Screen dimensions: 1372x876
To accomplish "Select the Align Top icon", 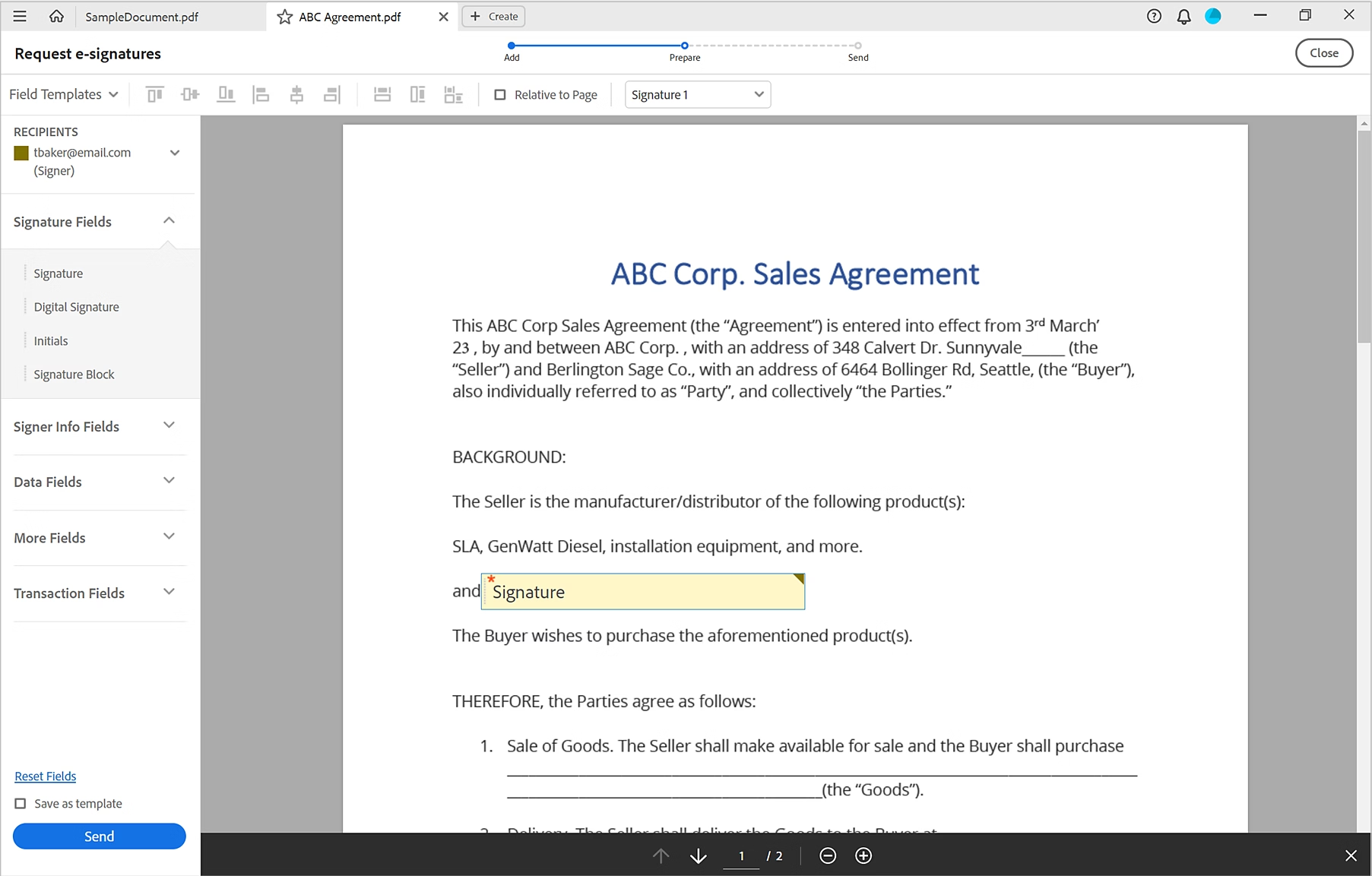I will [x=155, y=94].
